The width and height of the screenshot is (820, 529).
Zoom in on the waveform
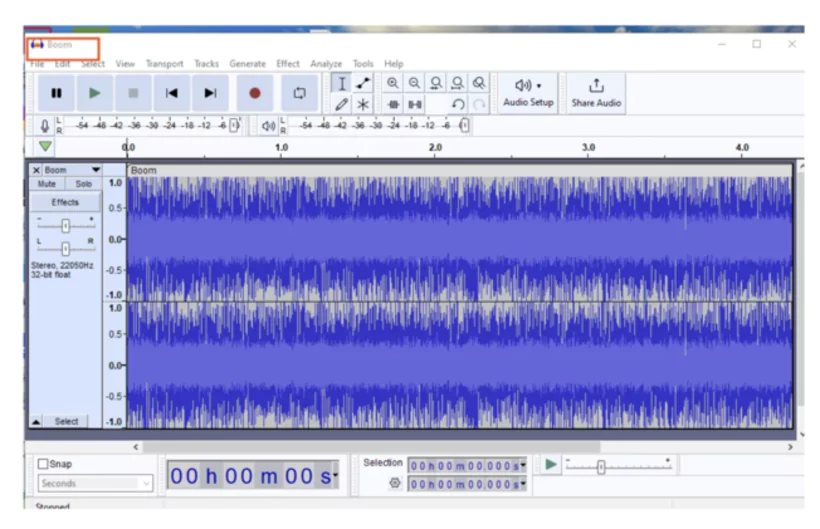pos(393,83)
